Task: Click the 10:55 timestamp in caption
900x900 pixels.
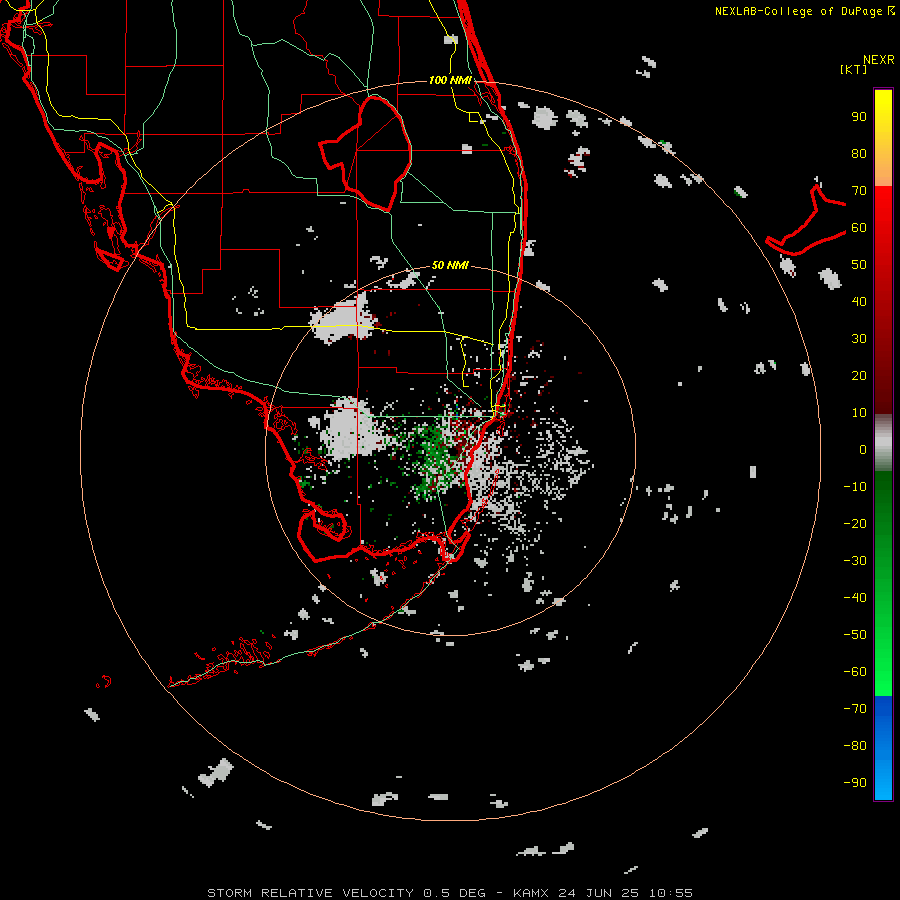Action: point(670,893)
